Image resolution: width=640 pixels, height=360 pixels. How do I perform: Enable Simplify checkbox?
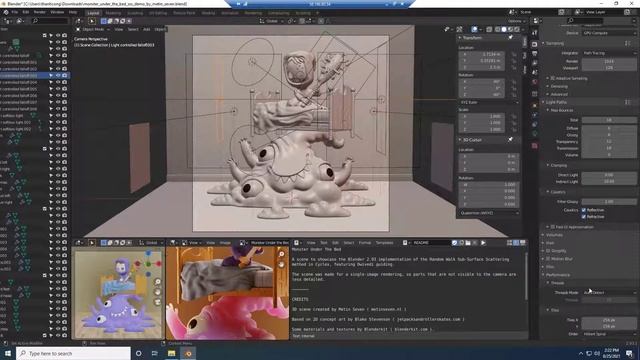click(x=548, y=251)
